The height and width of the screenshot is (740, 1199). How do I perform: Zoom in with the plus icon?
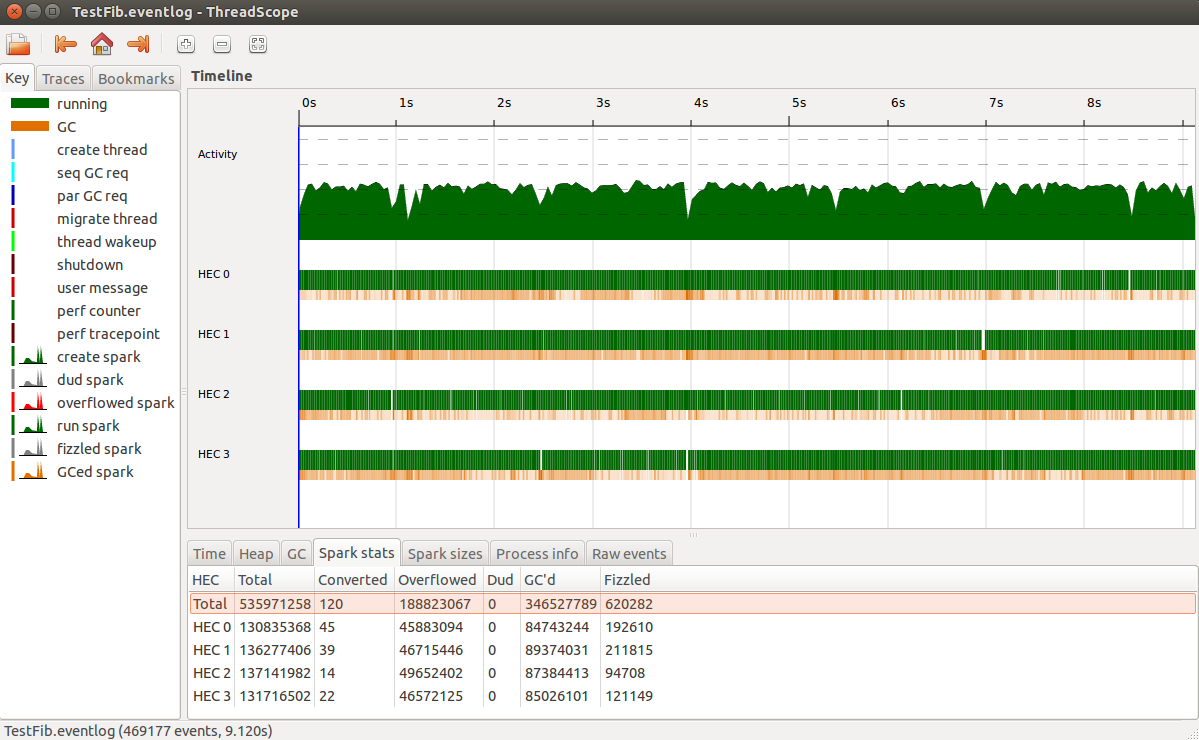point(186,44)
